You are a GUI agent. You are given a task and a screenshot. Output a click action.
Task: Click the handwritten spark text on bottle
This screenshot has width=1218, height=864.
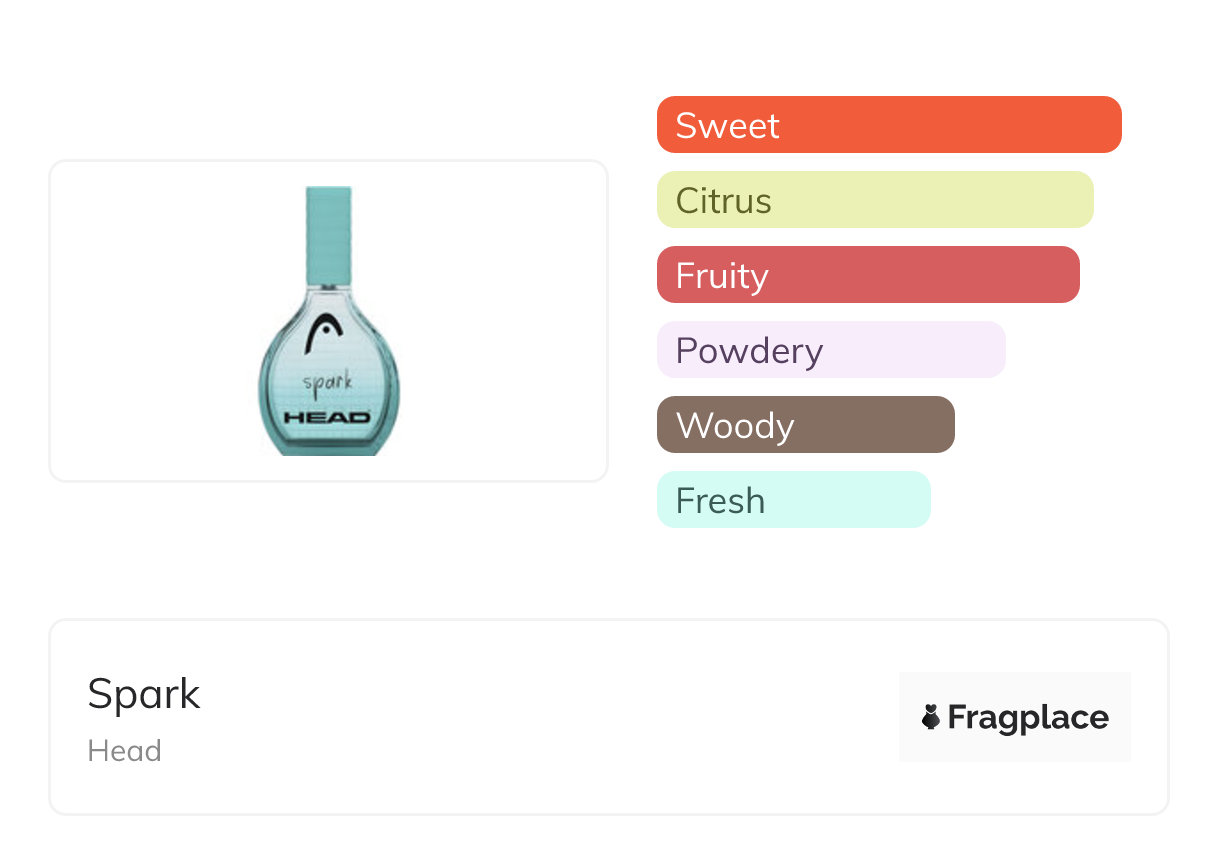[x=327, y=383]
